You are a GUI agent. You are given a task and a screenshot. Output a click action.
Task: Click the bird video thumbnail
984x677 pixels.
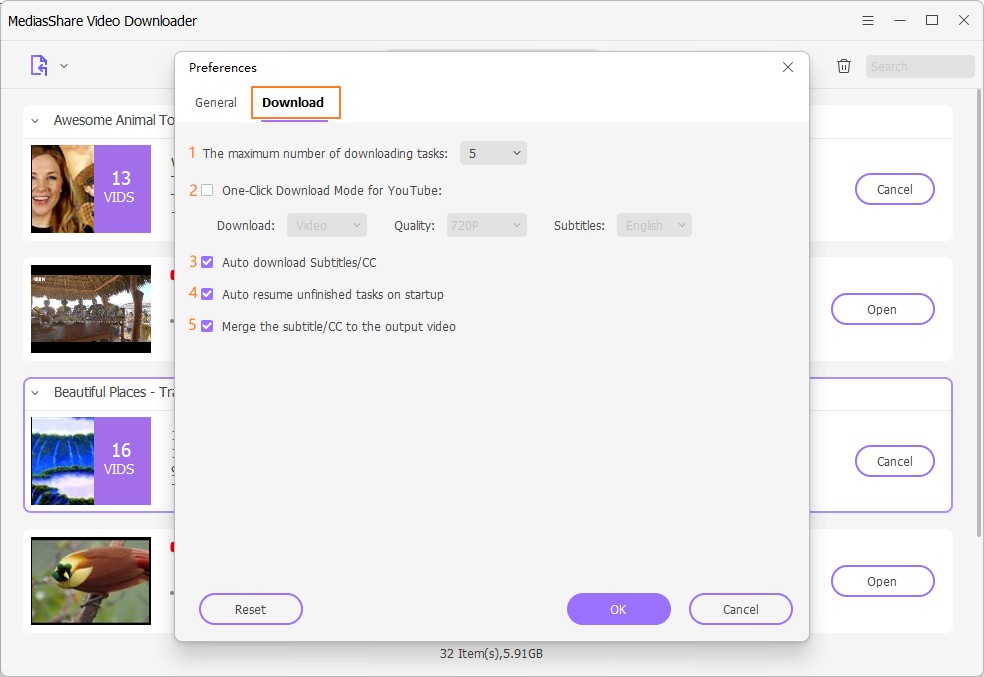click(91, 580)
